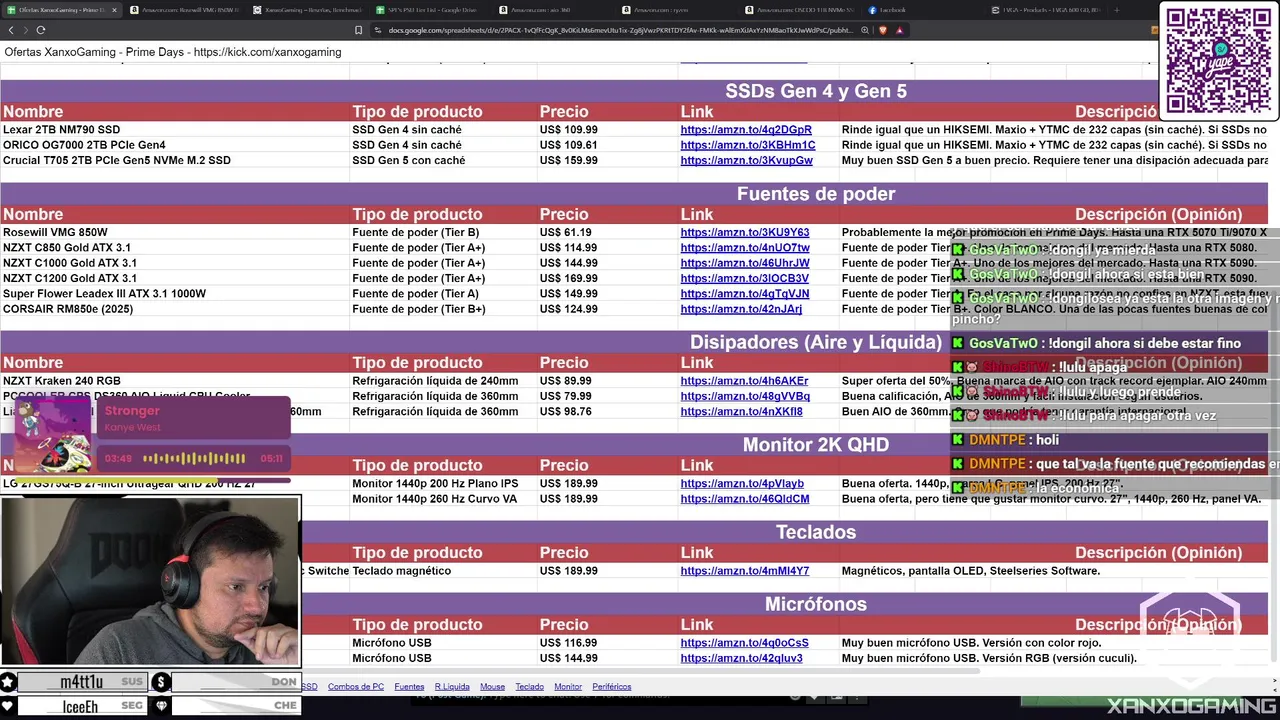Open the magnetic keyboard link amzn.to/4mMI4Y7
Screen dimensions: 1280x720
click(745, 571)
